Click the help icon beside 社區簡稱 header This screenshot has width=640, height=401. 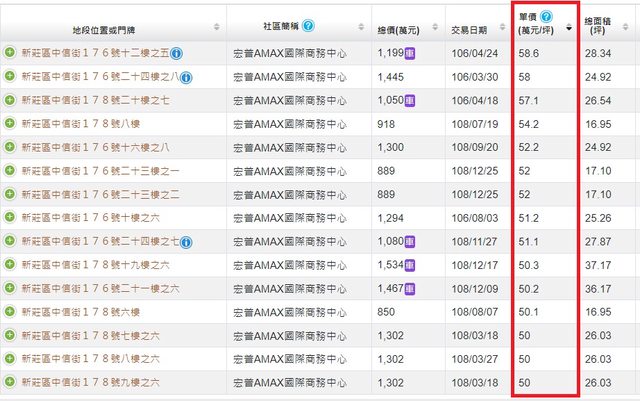307,25
